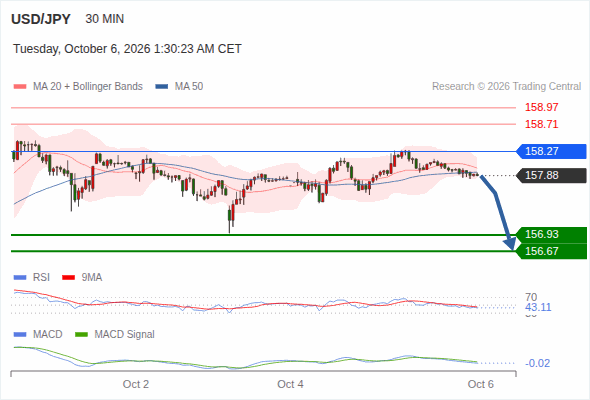Viewport: 590px width, 400px height.
Task: Click the MA 50 blue legend swatch
Action: [162, 87]
